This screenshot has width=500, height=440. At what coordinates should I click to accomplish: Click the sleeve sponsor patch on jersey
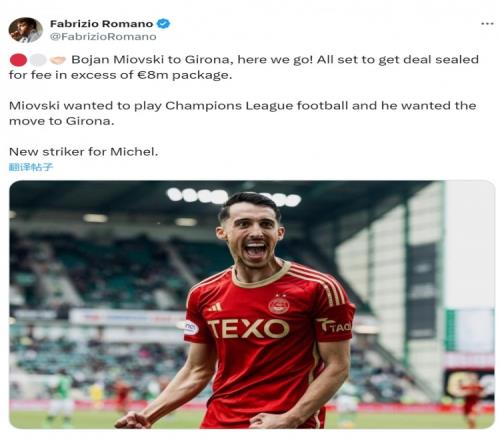coord(336,326)
